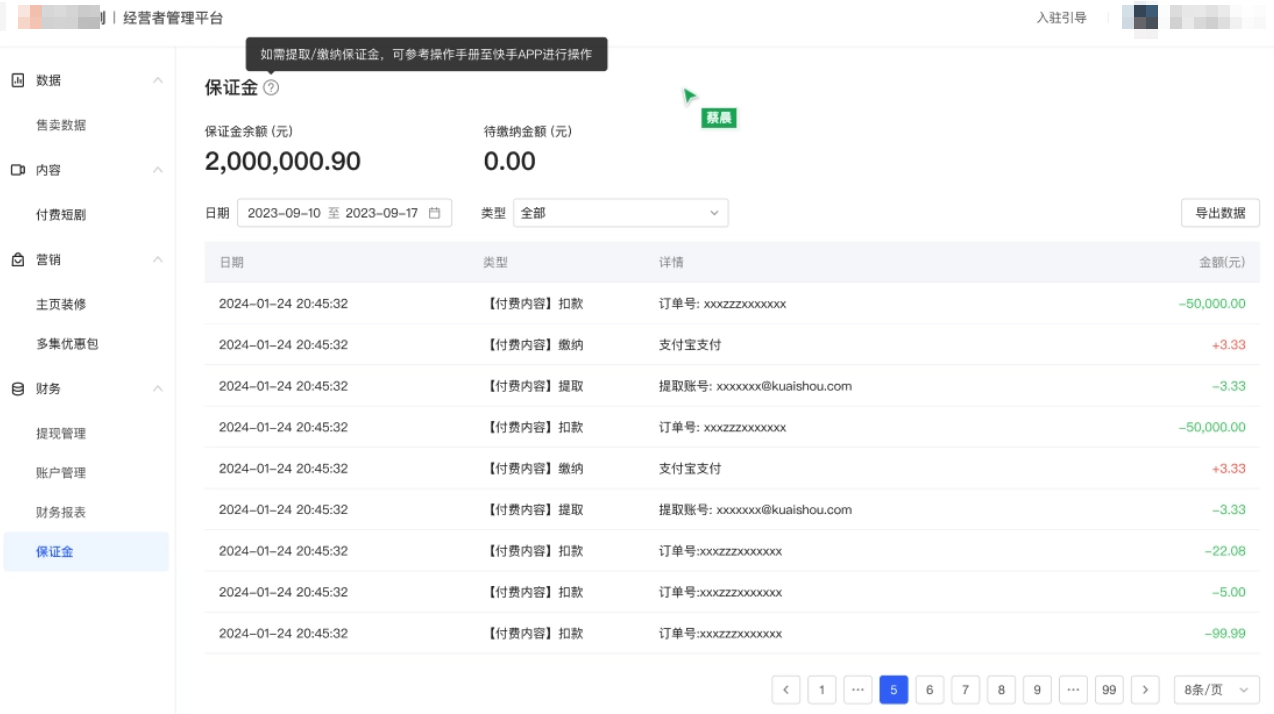Go to previous page with left arrow
The height and width of the screenshot is (714, 1274).
(786, 690)
